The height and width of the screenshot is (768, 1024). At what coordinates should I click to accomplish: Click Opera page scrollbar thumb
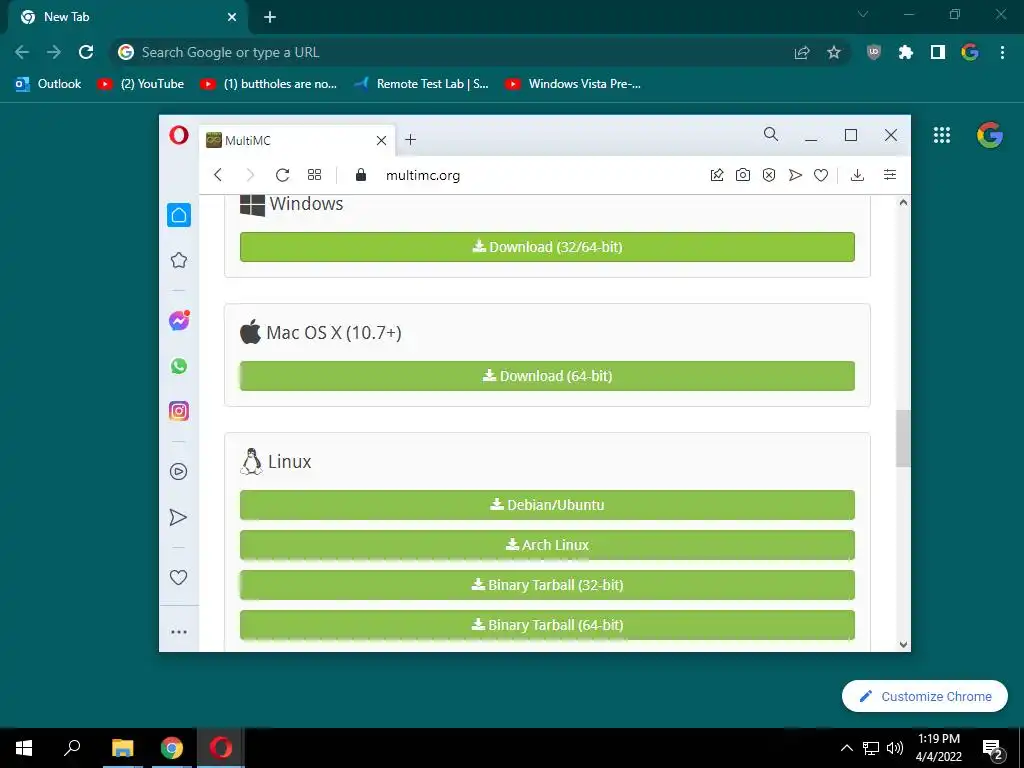[x=903, y=438]
